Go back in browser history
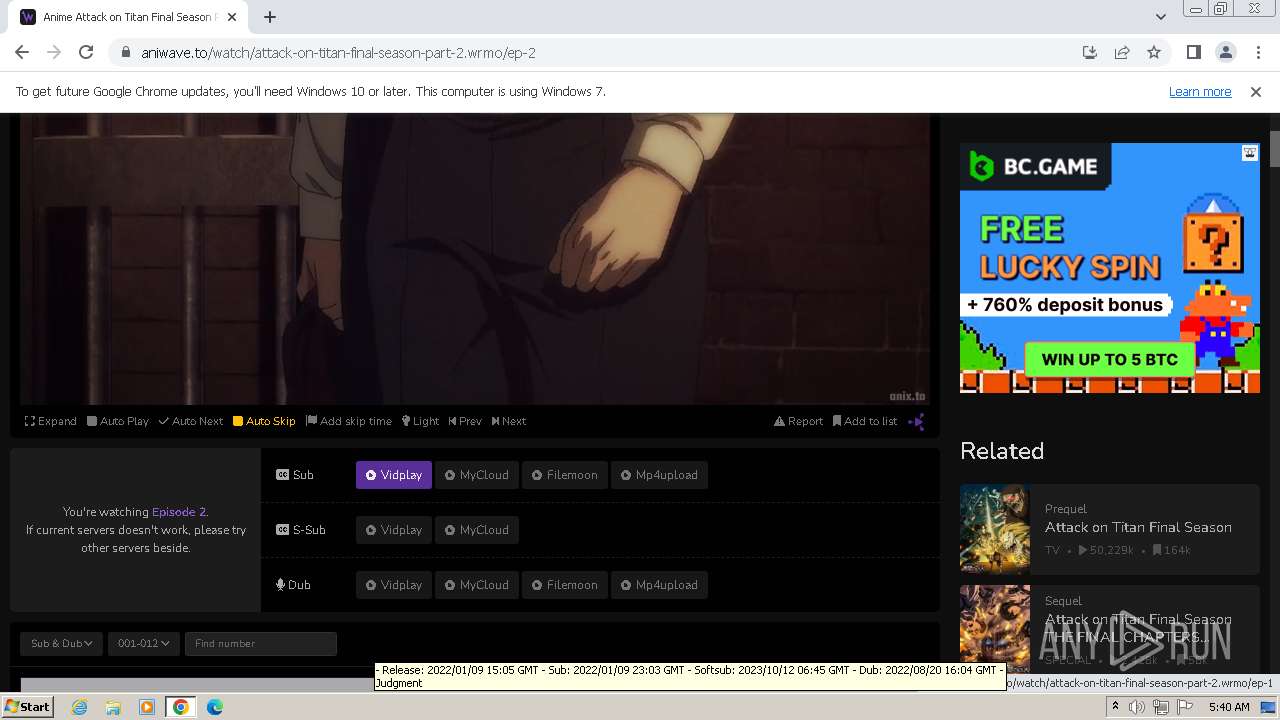The image size is (1280, 720). (22, 53)
